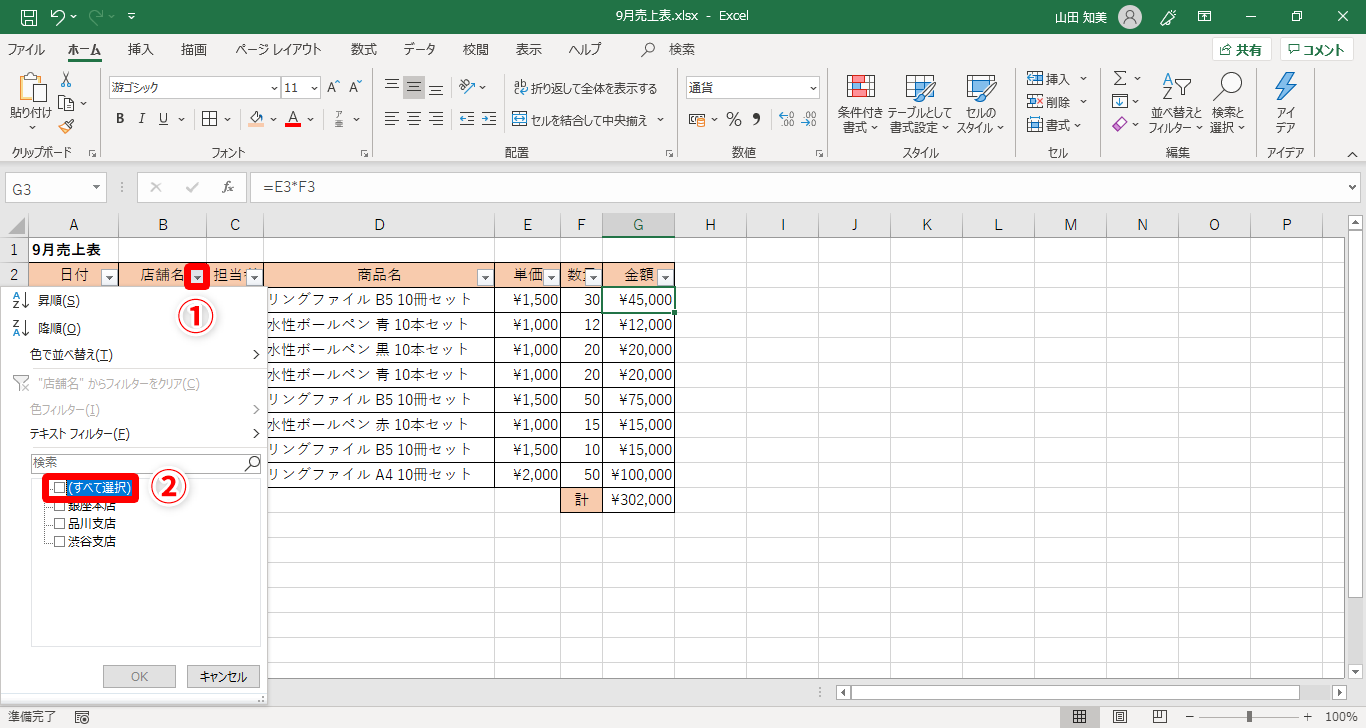
Task: Choose 降順 sort from the filter menu
Action: (x=133, y=328)
